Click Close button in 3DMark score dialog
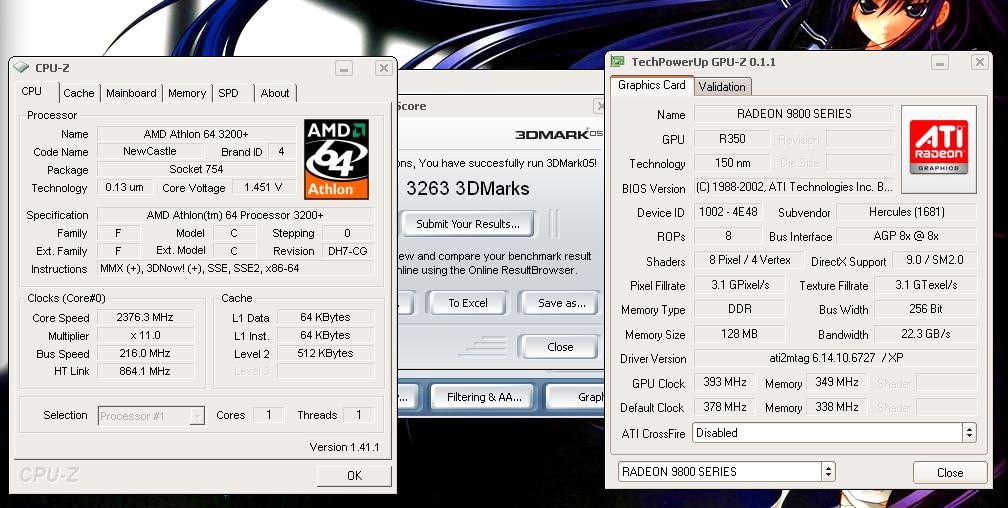Screen dimensions: 1008x508 click(x=559, y=347)
